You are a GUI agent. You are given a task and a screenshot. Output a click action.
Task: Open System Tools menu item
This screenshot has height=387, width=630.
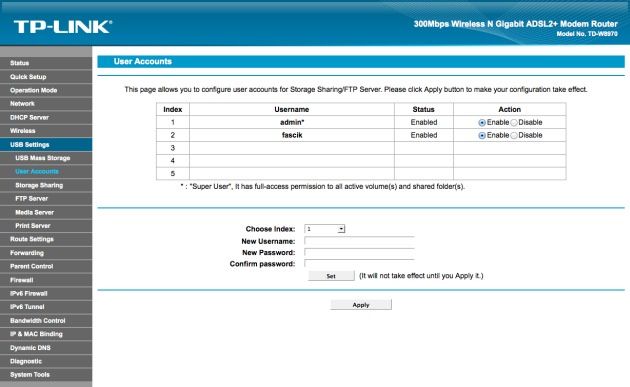click(x=46, y=375)
